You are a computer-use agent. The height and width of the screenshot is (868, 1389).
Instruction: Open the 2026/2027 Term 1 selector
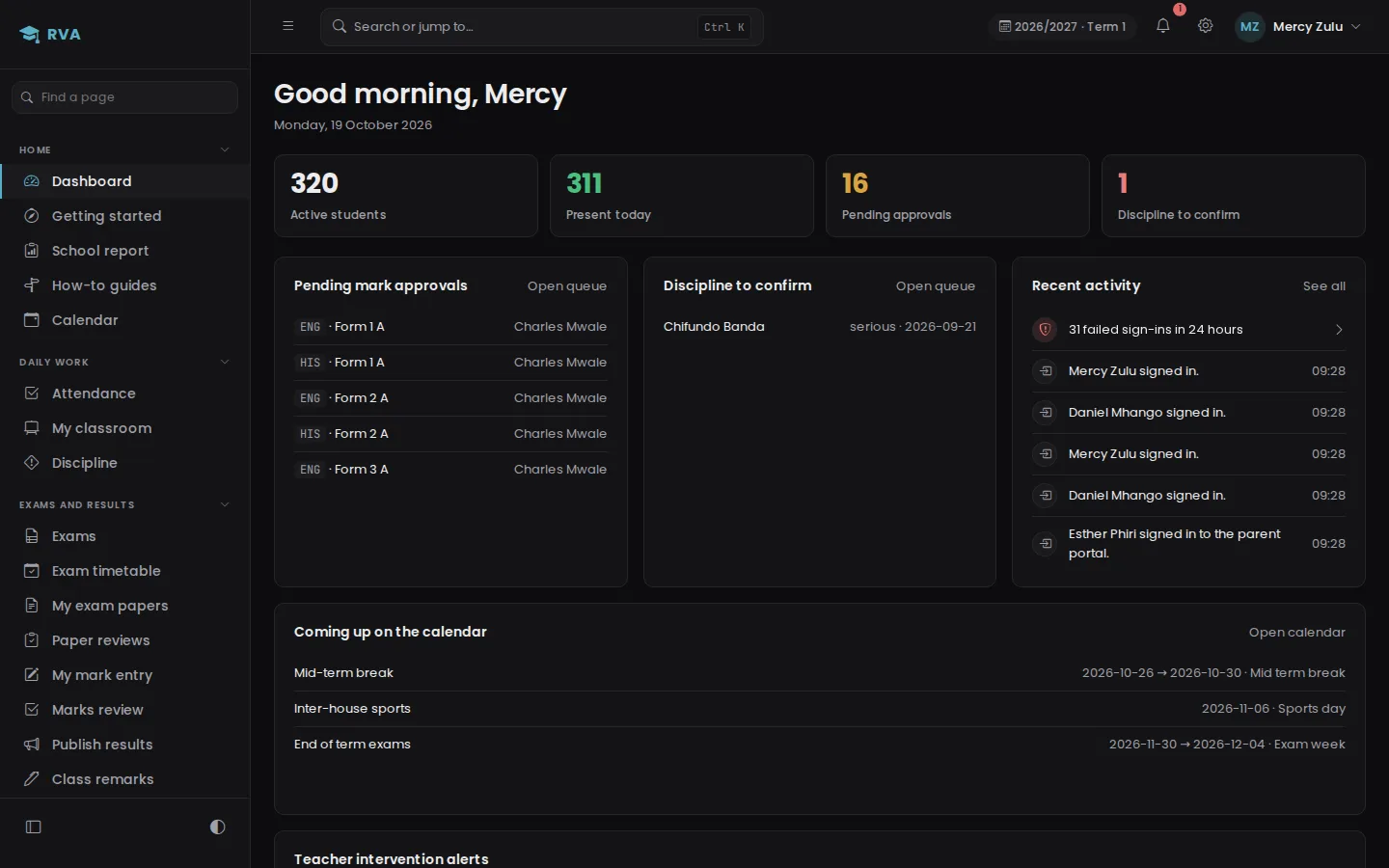[x=1062, y=27]
